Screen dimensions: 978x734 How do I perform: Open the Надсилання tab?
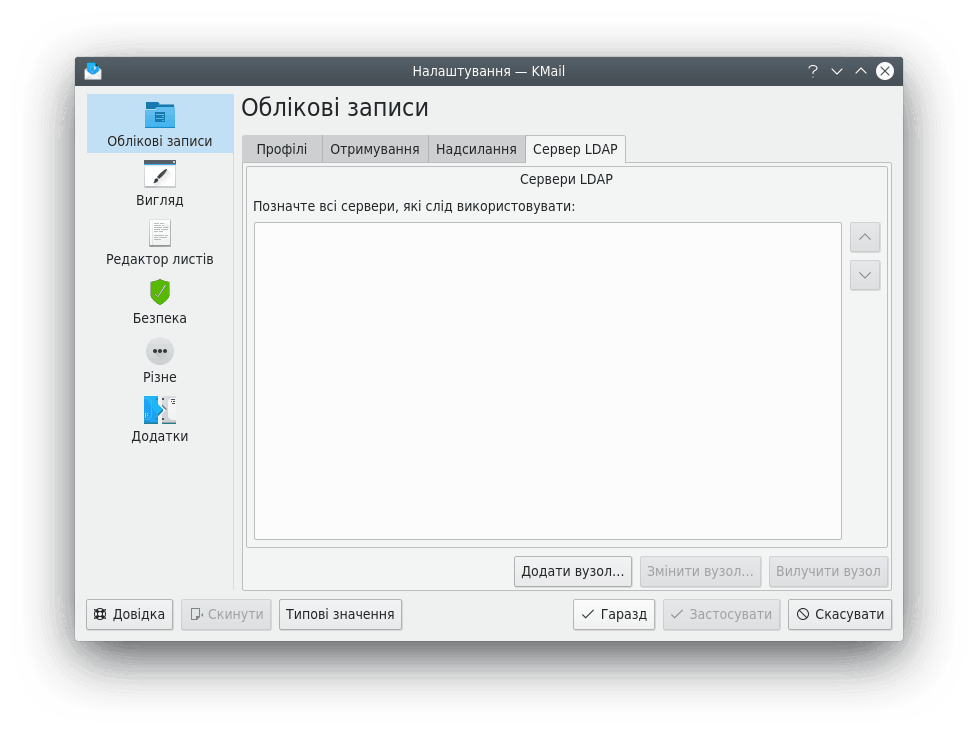coord(476,149)
